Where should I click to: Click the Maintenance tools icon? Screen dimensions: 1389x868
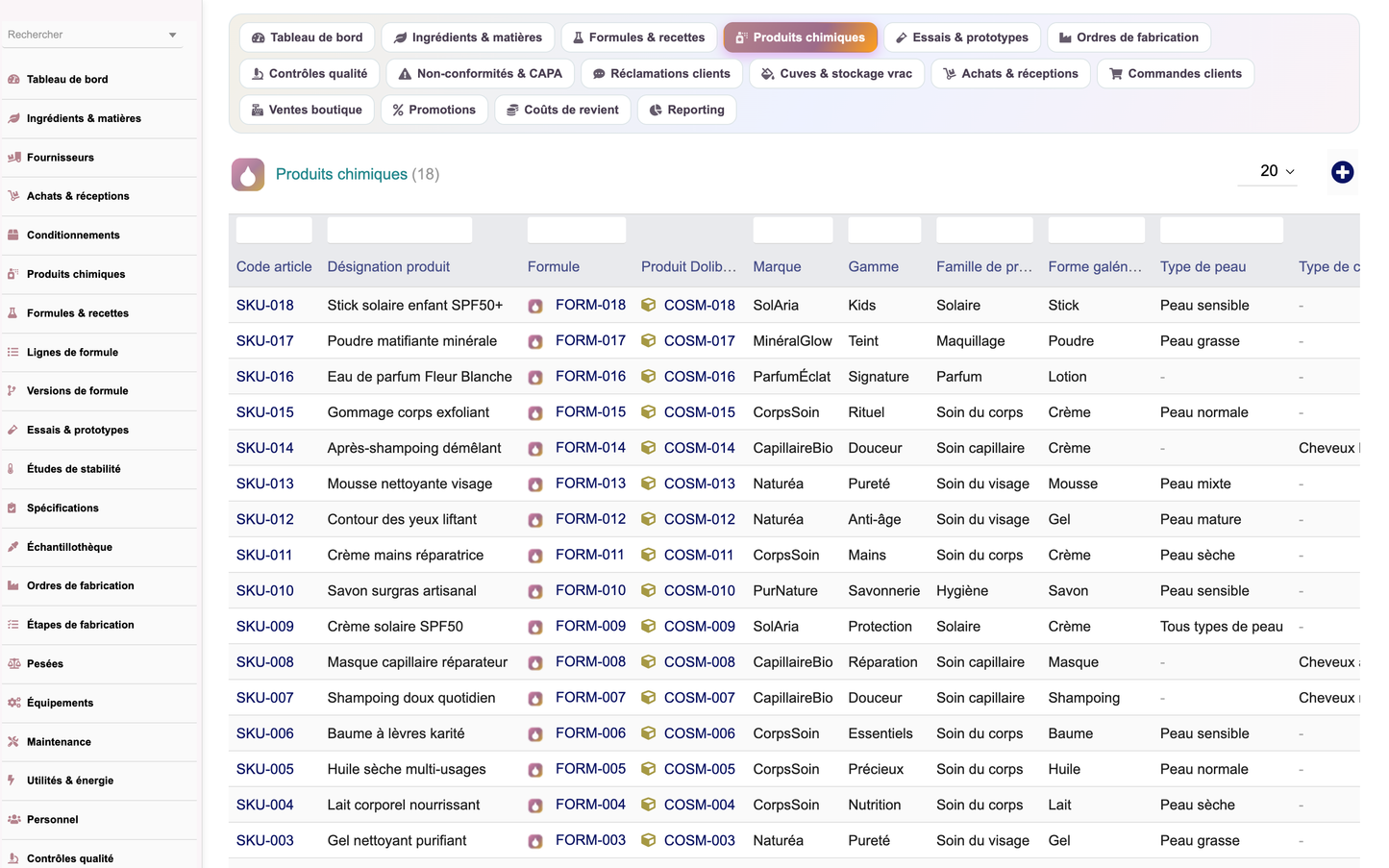pos(13,742)
